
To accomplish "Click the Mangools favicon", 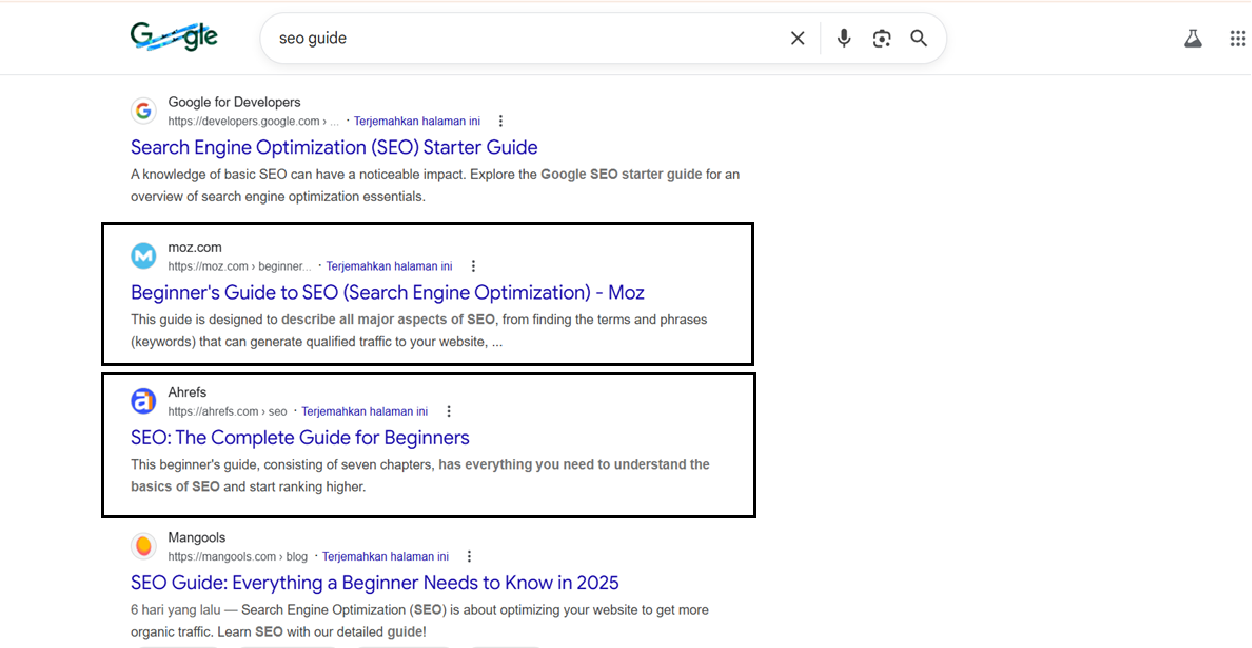I will [144, 546].
